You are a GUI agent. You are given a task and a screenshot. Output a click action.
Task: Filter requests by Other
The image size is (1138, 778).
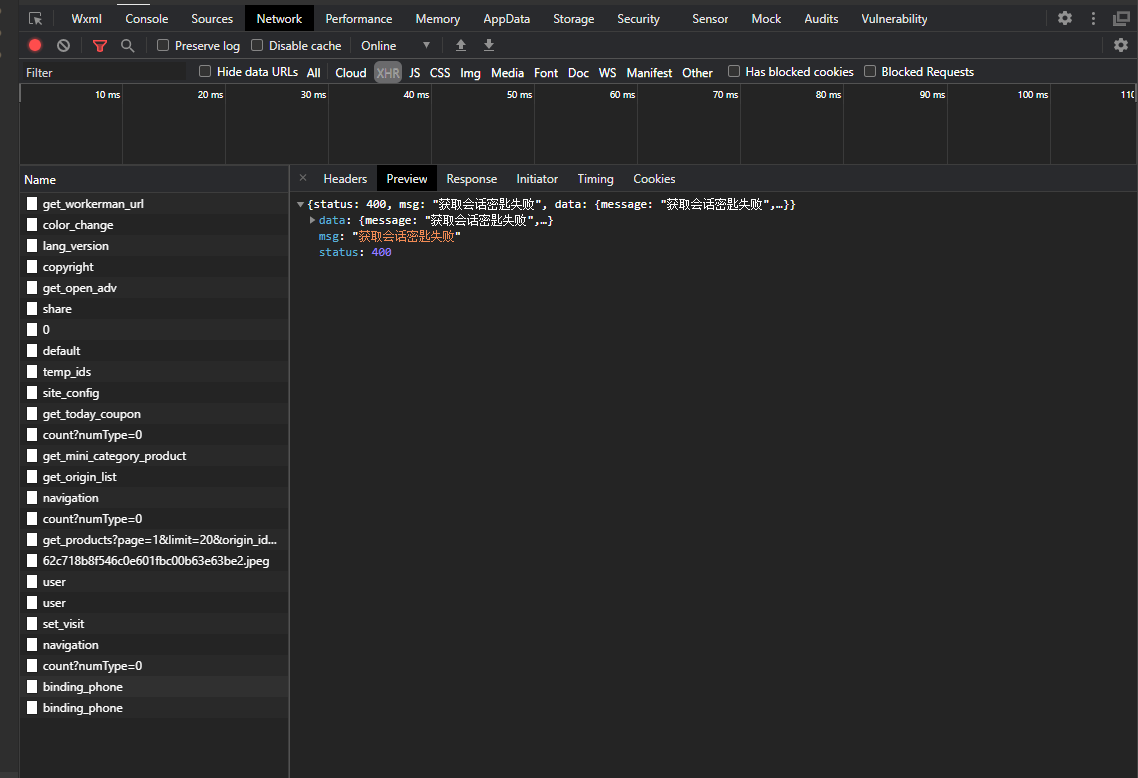697,73
